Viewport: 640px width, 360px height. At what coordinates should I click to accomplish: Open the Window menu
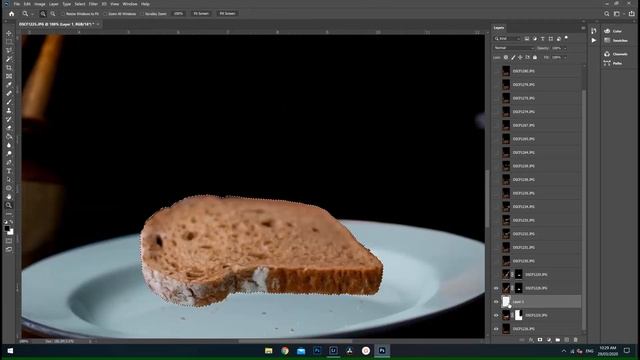point(130,4)
